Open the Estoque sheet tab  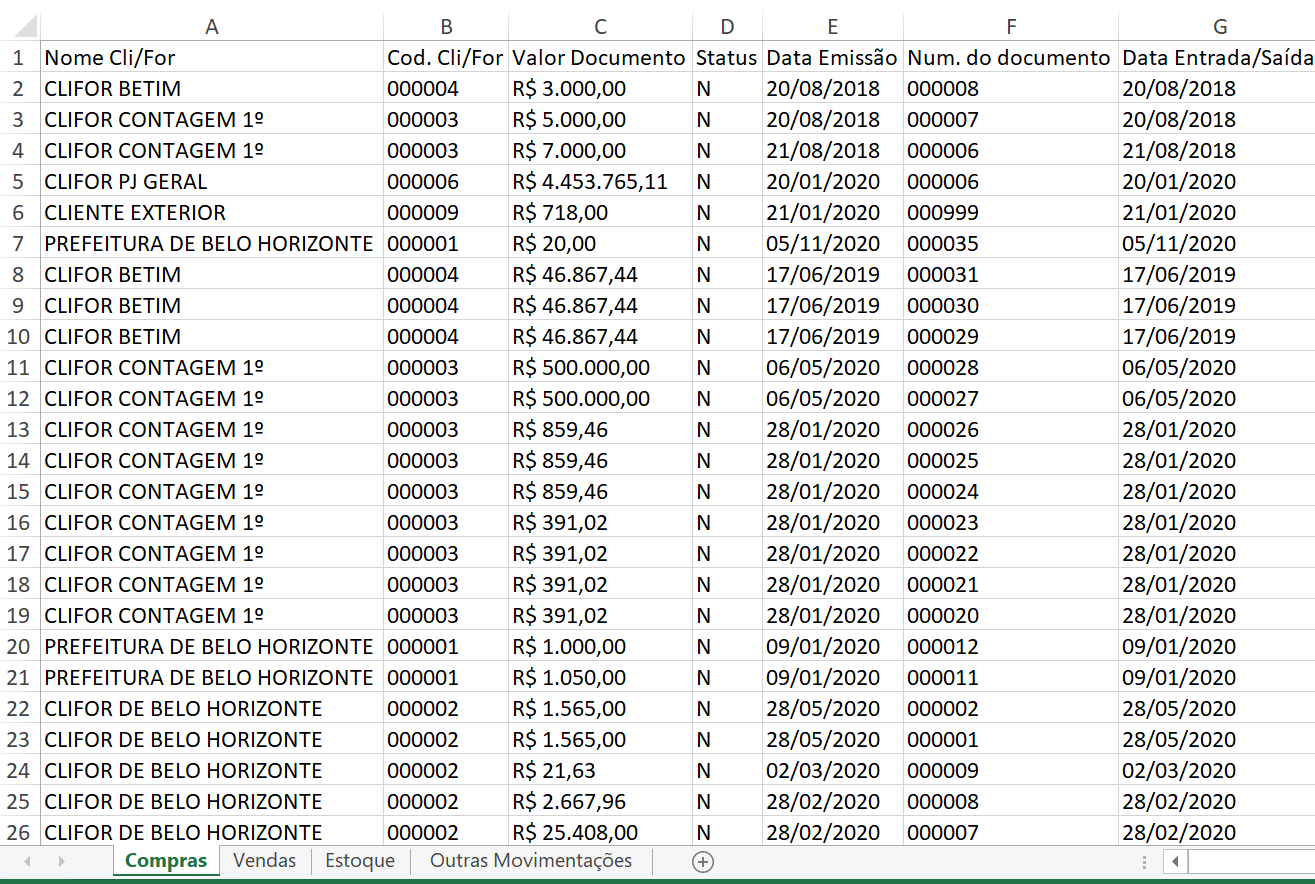tap(360, 861)
